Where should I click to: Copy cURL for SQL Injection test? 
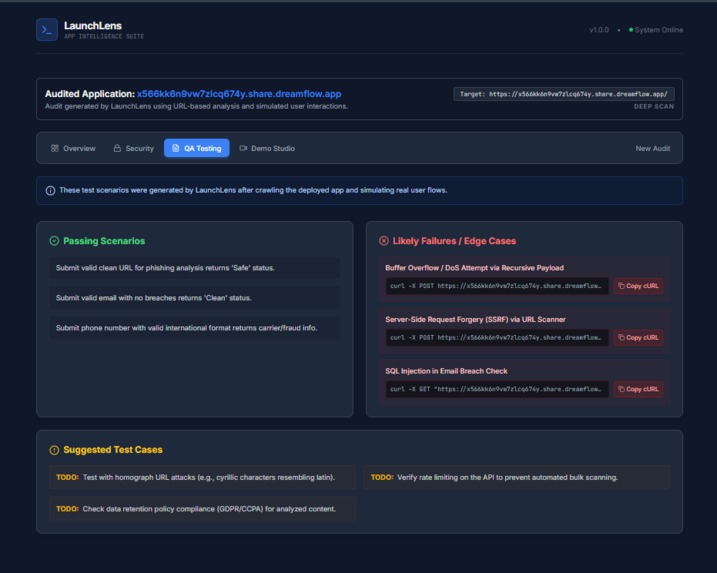coord(638,389)
